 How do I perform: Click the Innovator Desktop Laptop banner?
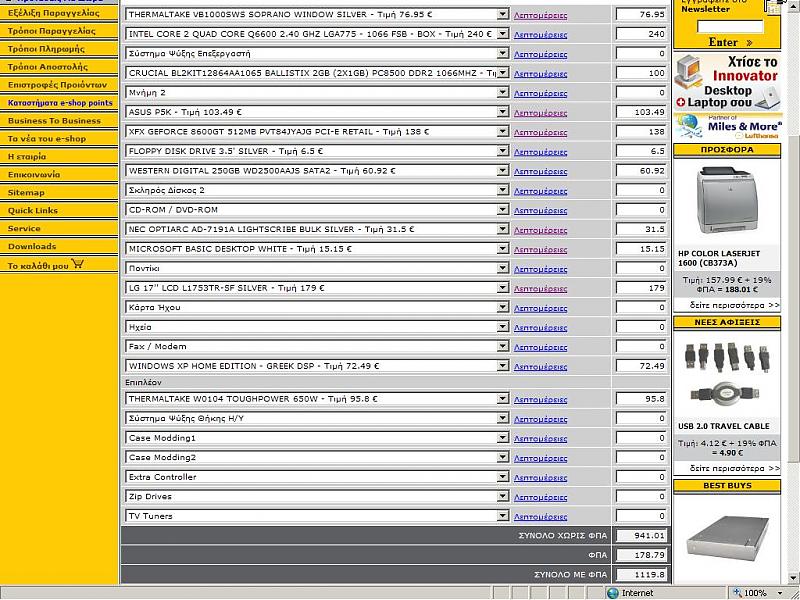(727, 82)
